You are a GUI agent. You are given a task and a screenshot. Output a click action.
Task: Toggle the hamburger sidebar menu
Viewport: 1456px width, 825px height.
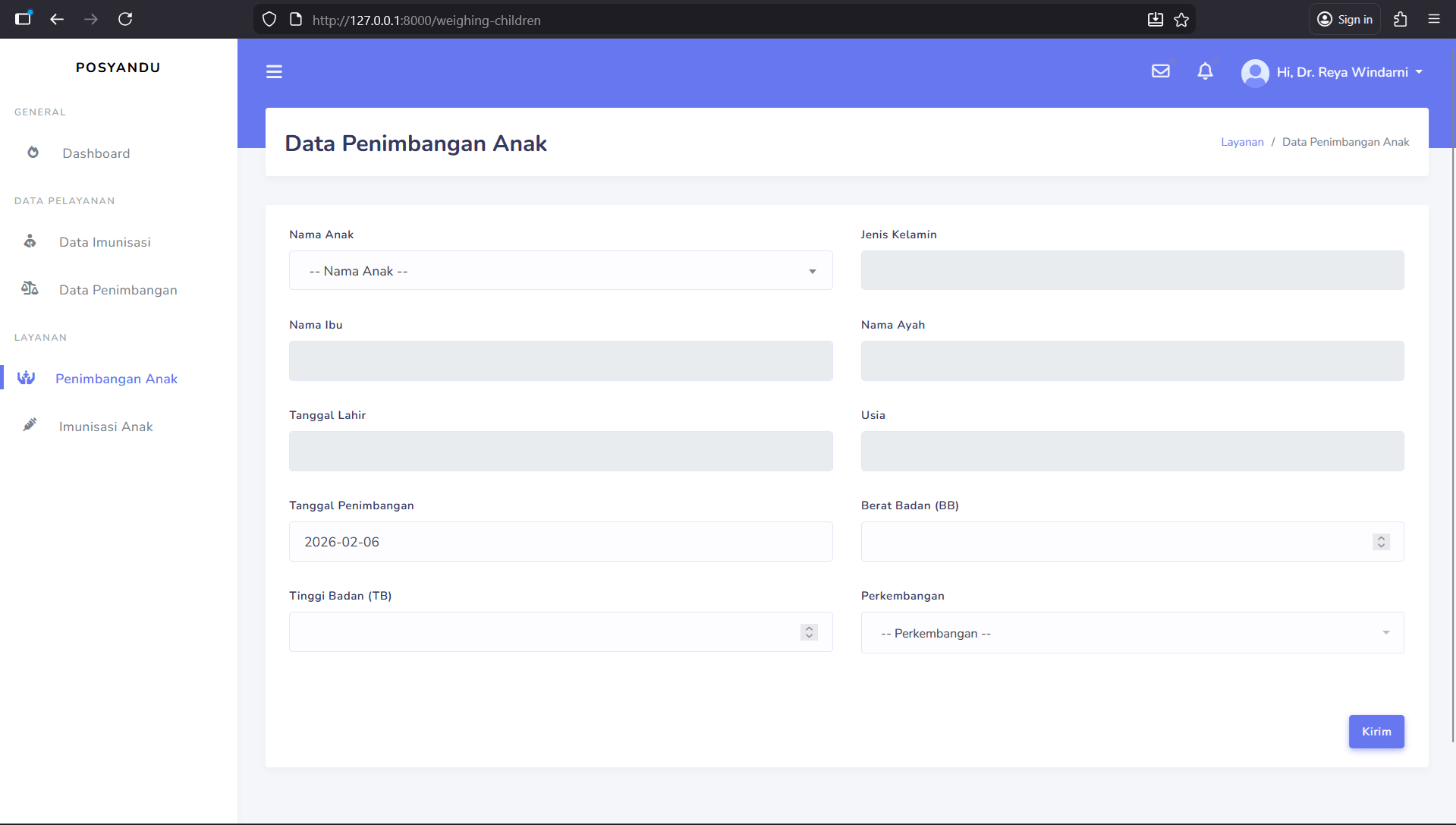click(x=274, y=71)
